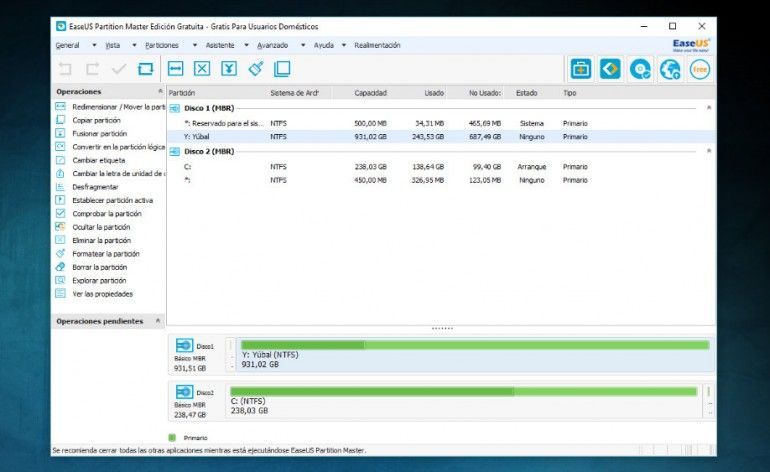Screen dimensions: 770x472
Task: Select the C: partition row
Action: [440, 167]
